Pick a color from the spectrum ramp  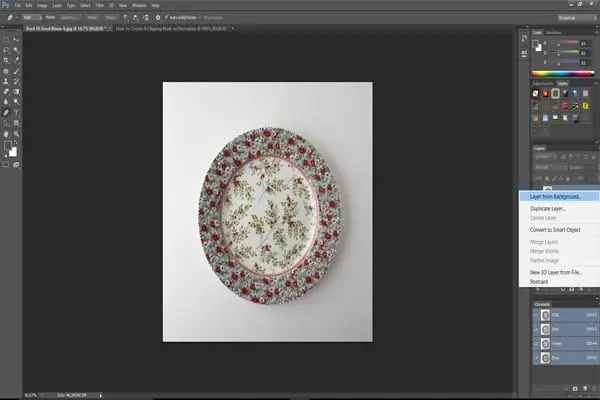pyautogui.click(x=562, y=74)
